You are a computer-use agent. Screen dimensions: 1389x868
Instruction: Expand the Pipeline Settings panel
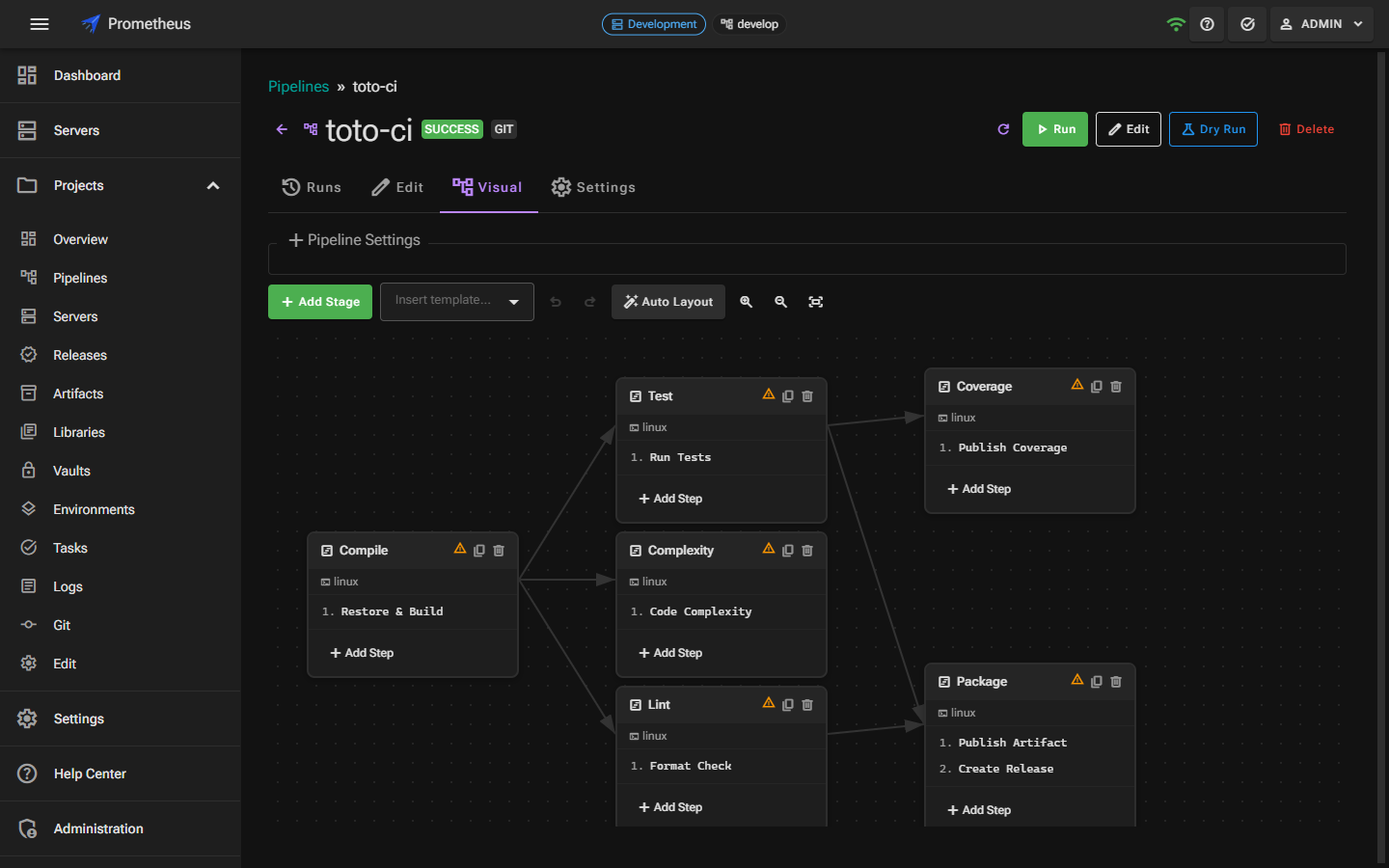click(x=355, y=240)
